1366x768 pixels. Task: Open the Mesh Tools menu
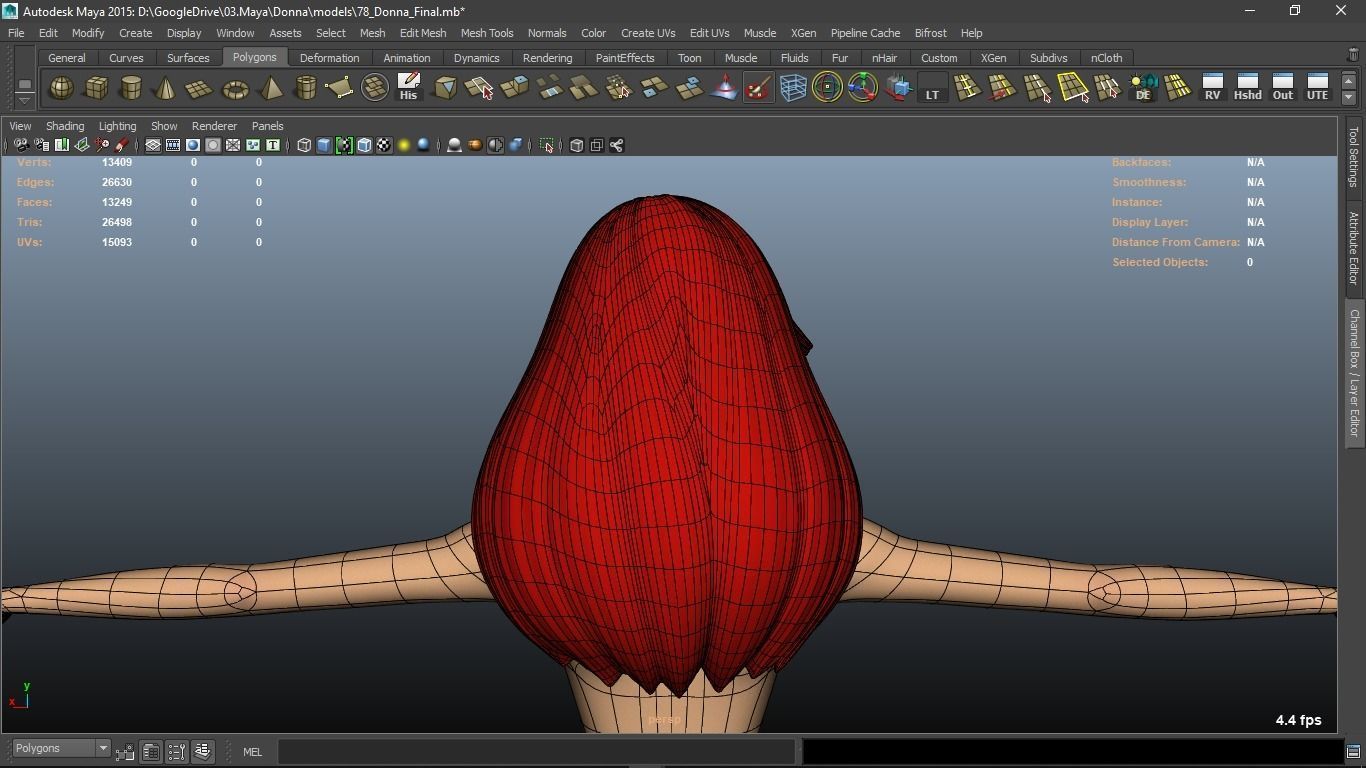coord(487,33)
